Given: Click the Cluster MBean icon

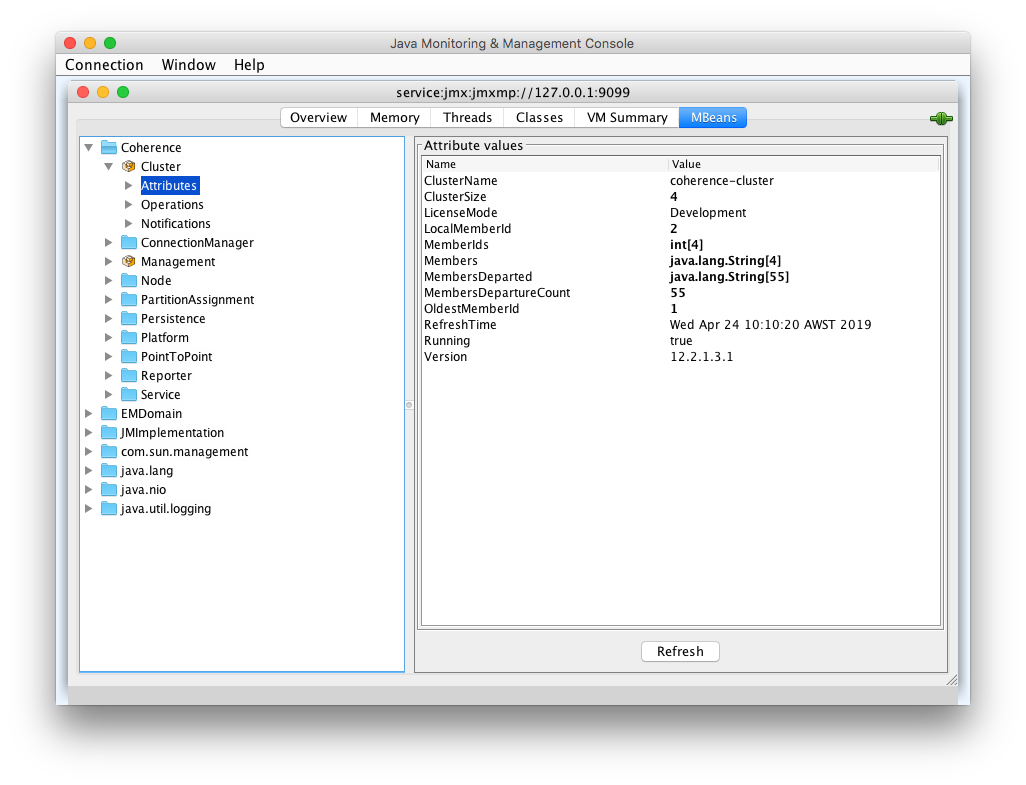Looking at the screenshot, I should (x=128, y=167).
